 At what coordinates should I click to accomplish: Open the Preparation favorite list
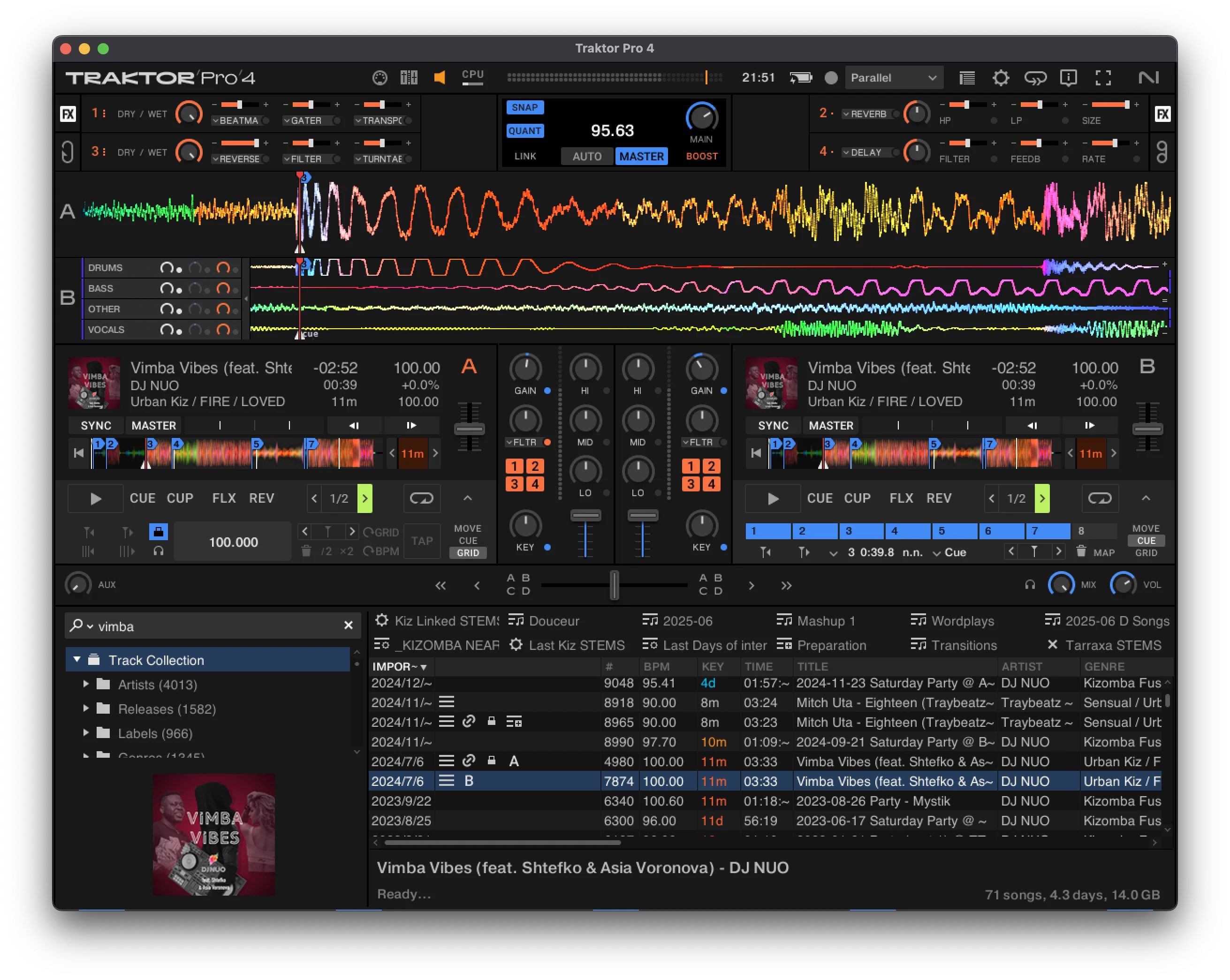point(821,645)
